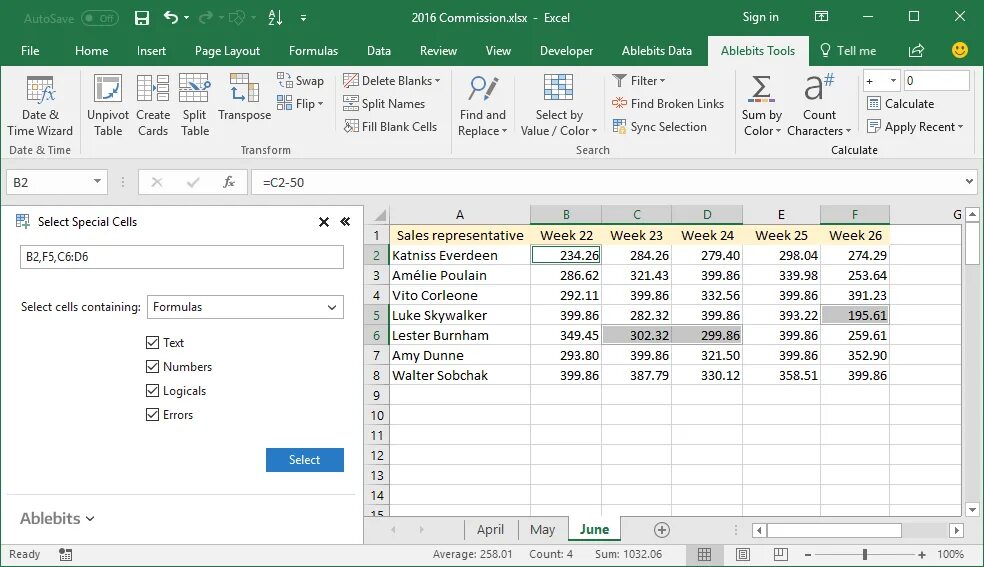The width and height of the screenshot is (984, 567).
Task: Switch to Page Layout view in status bar
Action: [x=743, y=554]
